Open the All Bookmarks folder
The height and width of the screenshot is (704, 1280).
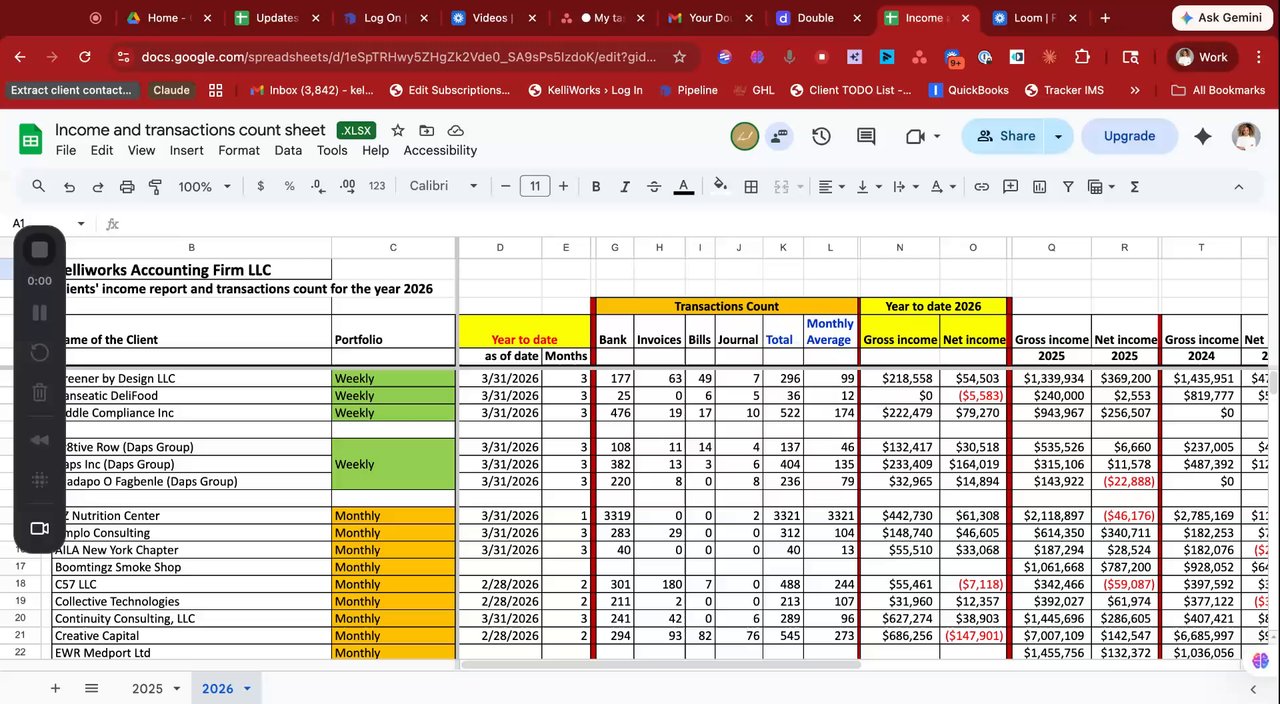point(1219,90)
